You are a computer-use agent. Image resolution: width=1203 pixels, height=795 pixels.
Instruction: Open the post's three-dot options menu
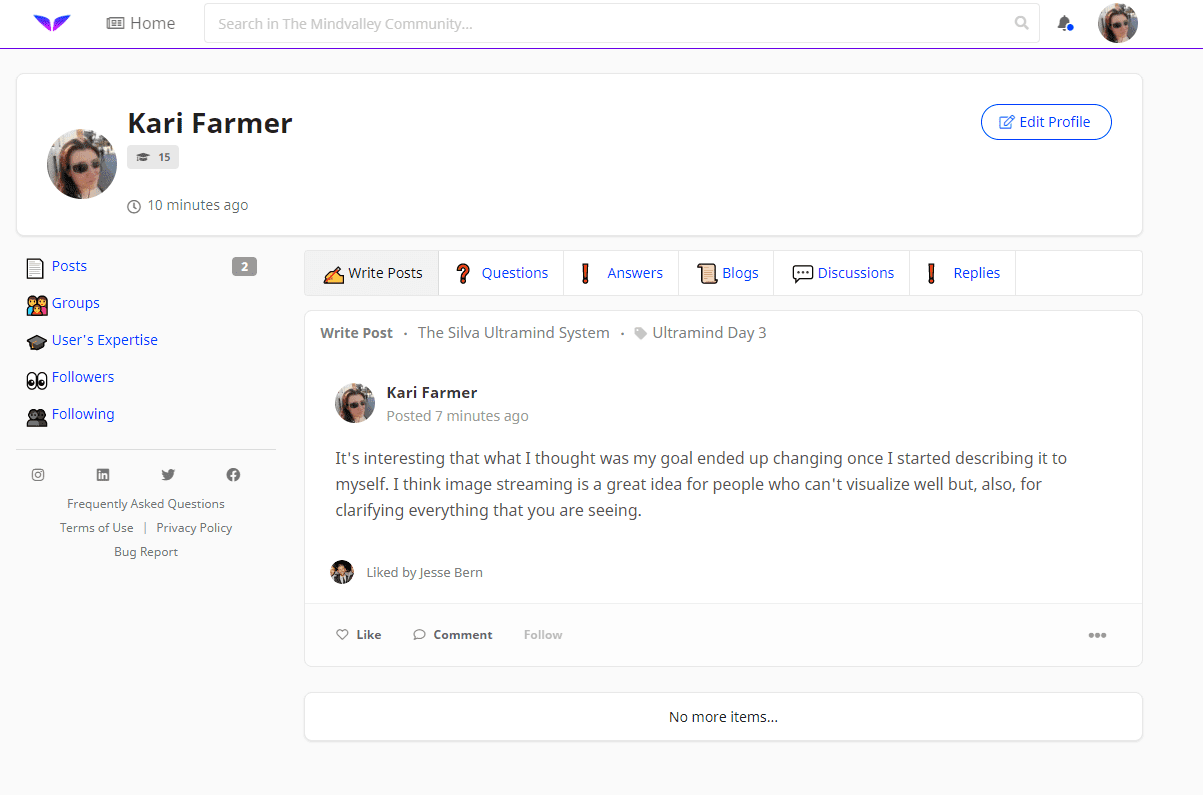pyautogui.click(x=1097, y=635)
